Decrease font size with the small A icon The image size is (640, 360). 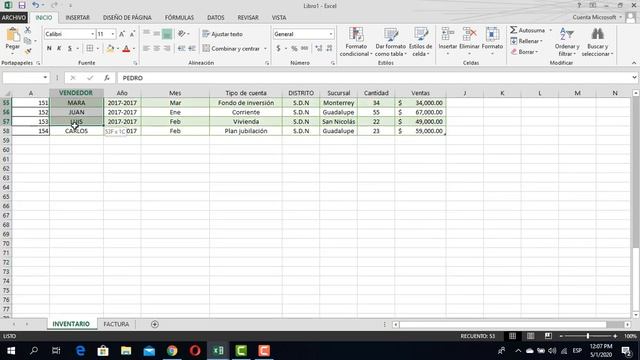point(132,34)
